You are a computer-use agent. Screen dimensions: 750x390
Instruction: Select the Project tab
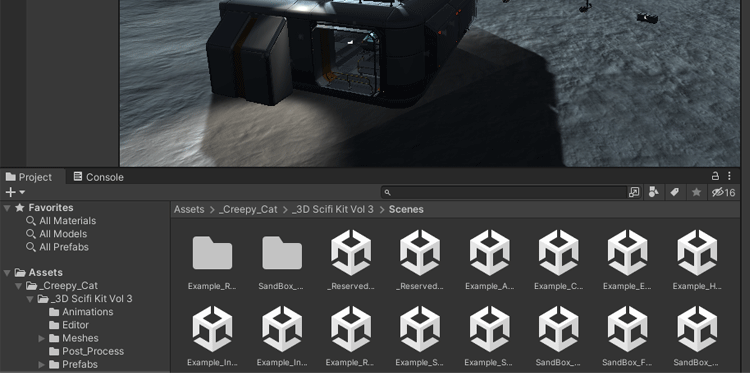coord(29,177)
